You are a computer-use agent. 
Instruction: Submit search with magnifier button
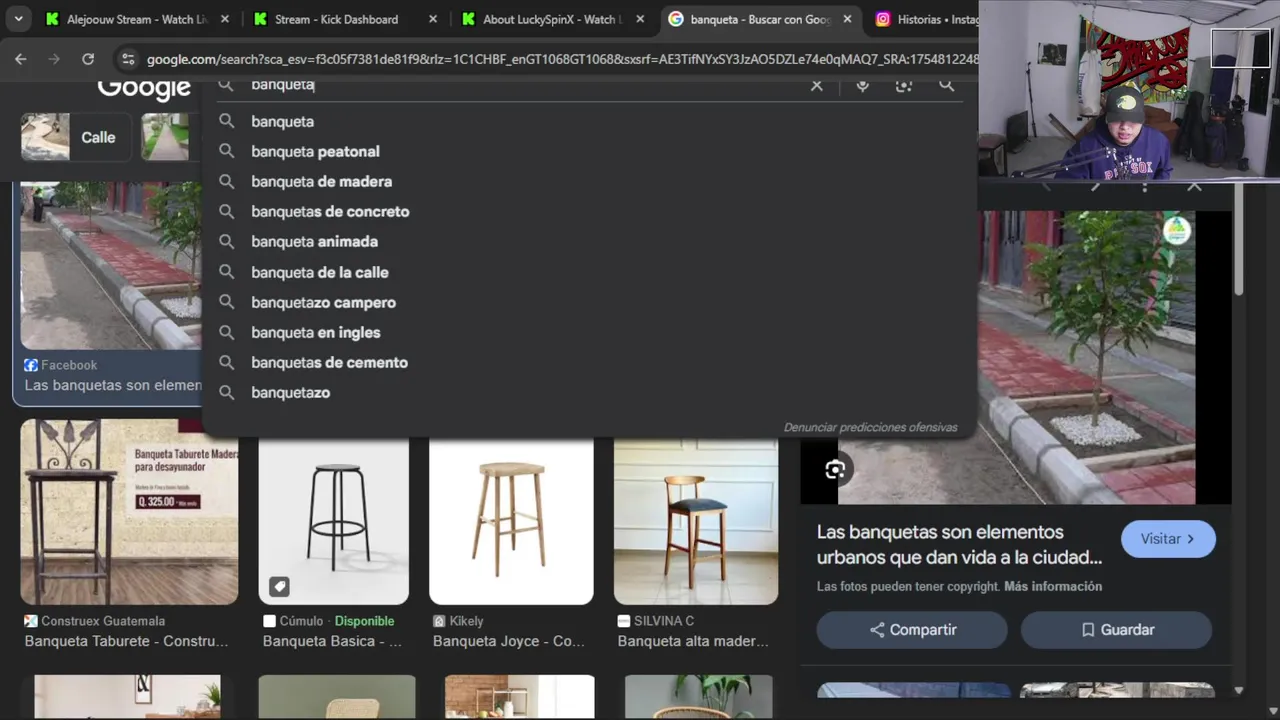pos(946,85)
